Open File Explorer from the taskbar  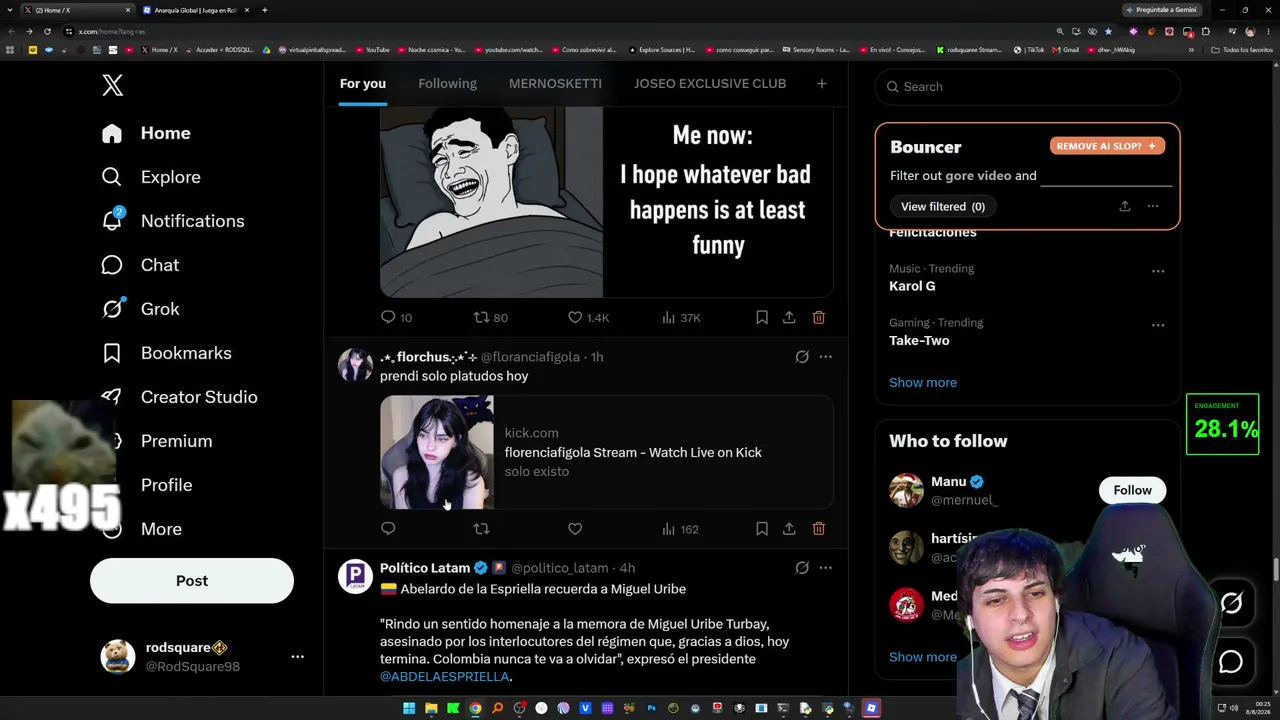(431, 709)
